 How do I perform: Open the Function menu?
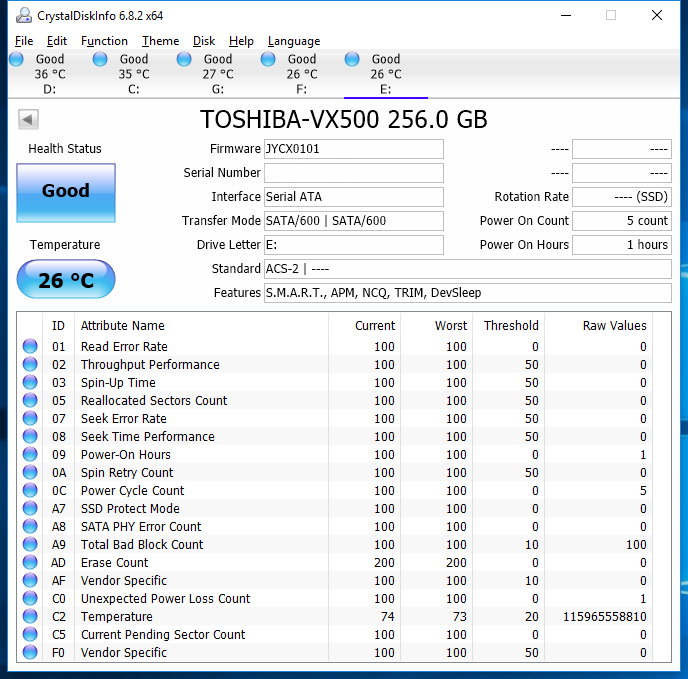(104, 41)
